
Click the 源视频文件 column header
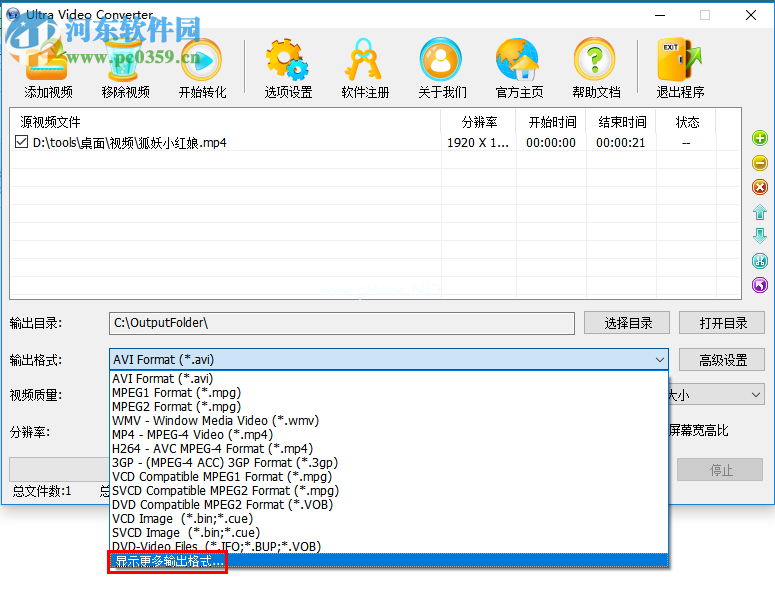tap(225, 122)
